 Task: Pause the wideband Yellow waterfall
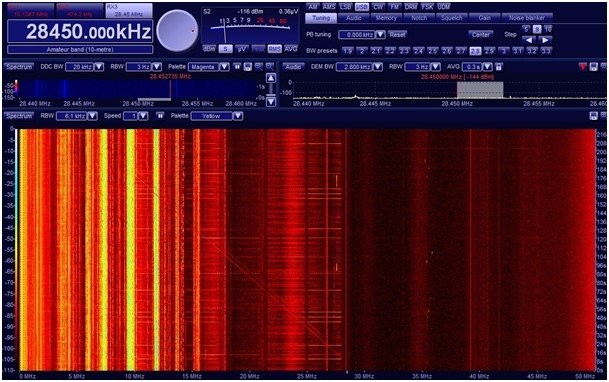(x=160, y=116)
